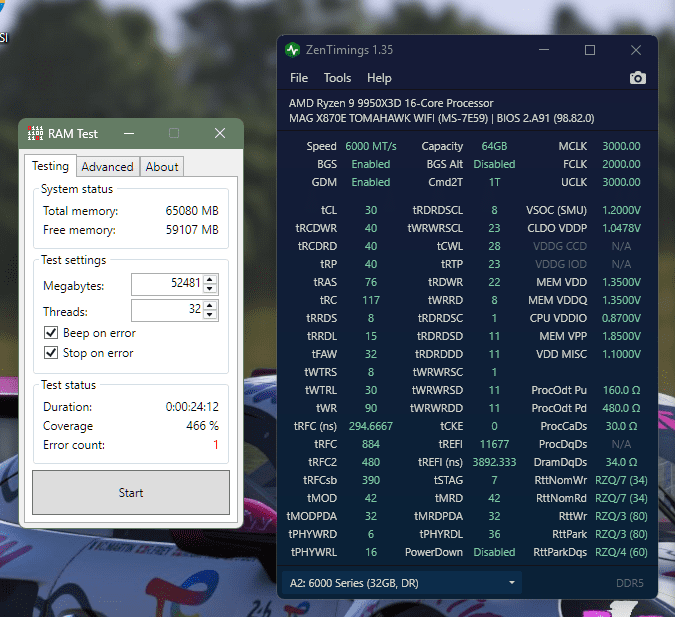Viewport: 675px width, 617px height.
Task: Click the tWR value 90
Action: tap(371, 408)
